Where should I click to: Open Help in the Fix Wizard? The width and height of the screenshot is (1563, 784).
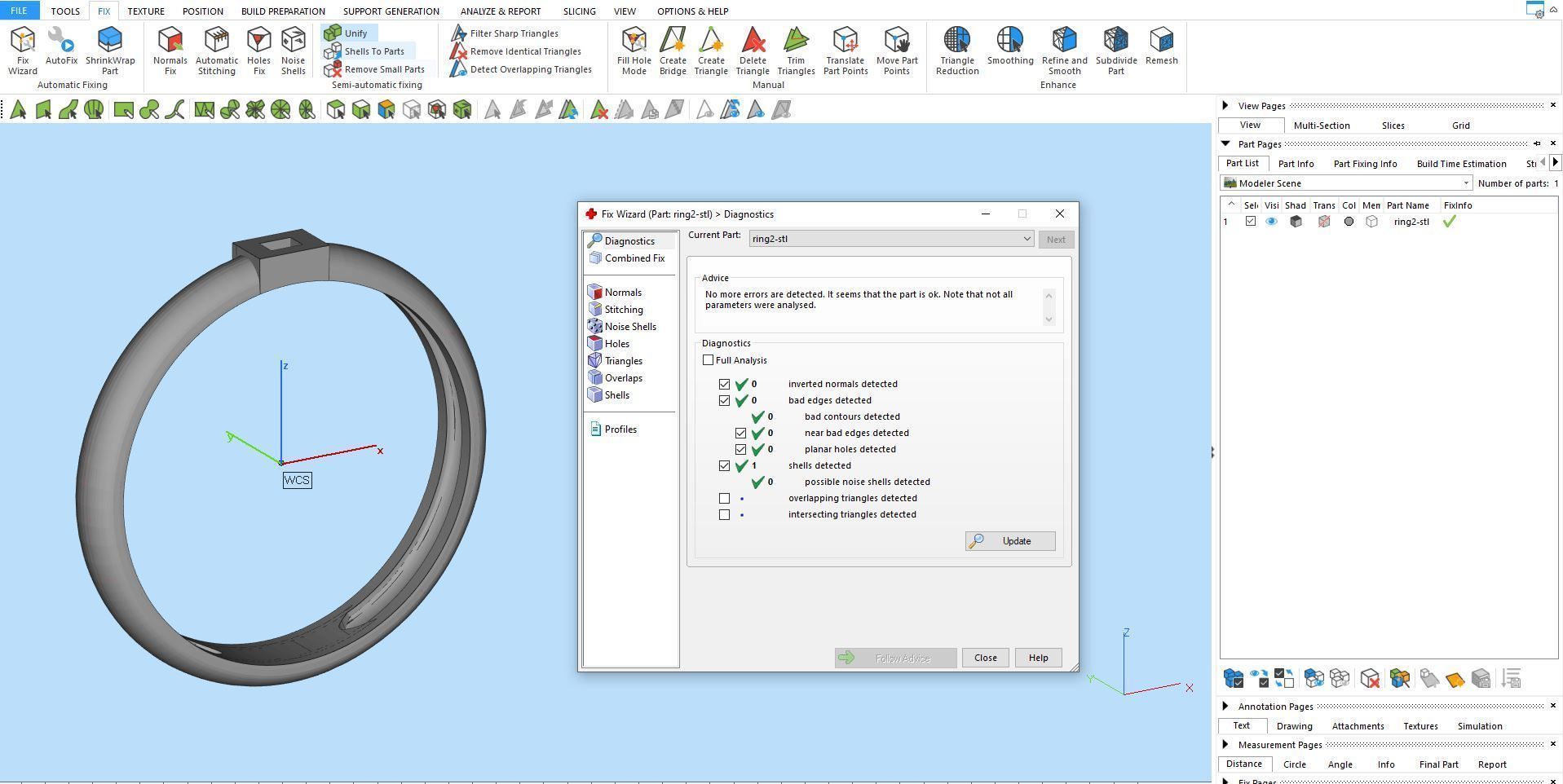[1038, 658]
